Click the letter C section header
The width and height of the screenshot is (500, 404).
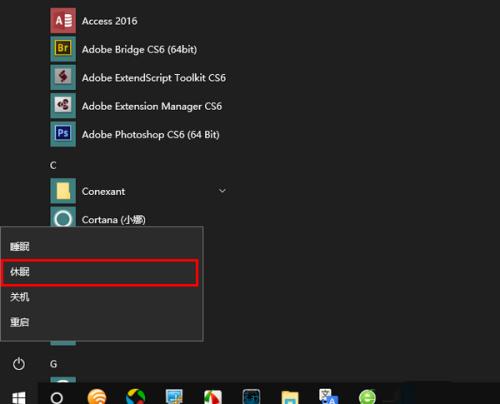pyautogui.click(x=53, y=165)
